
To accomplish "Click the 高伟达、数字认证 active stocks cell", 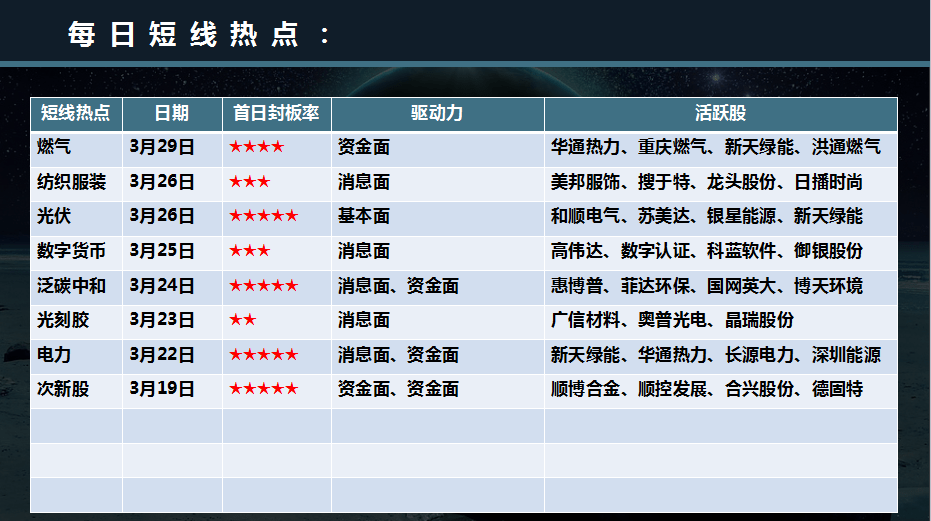I will [x=720, y=251].
